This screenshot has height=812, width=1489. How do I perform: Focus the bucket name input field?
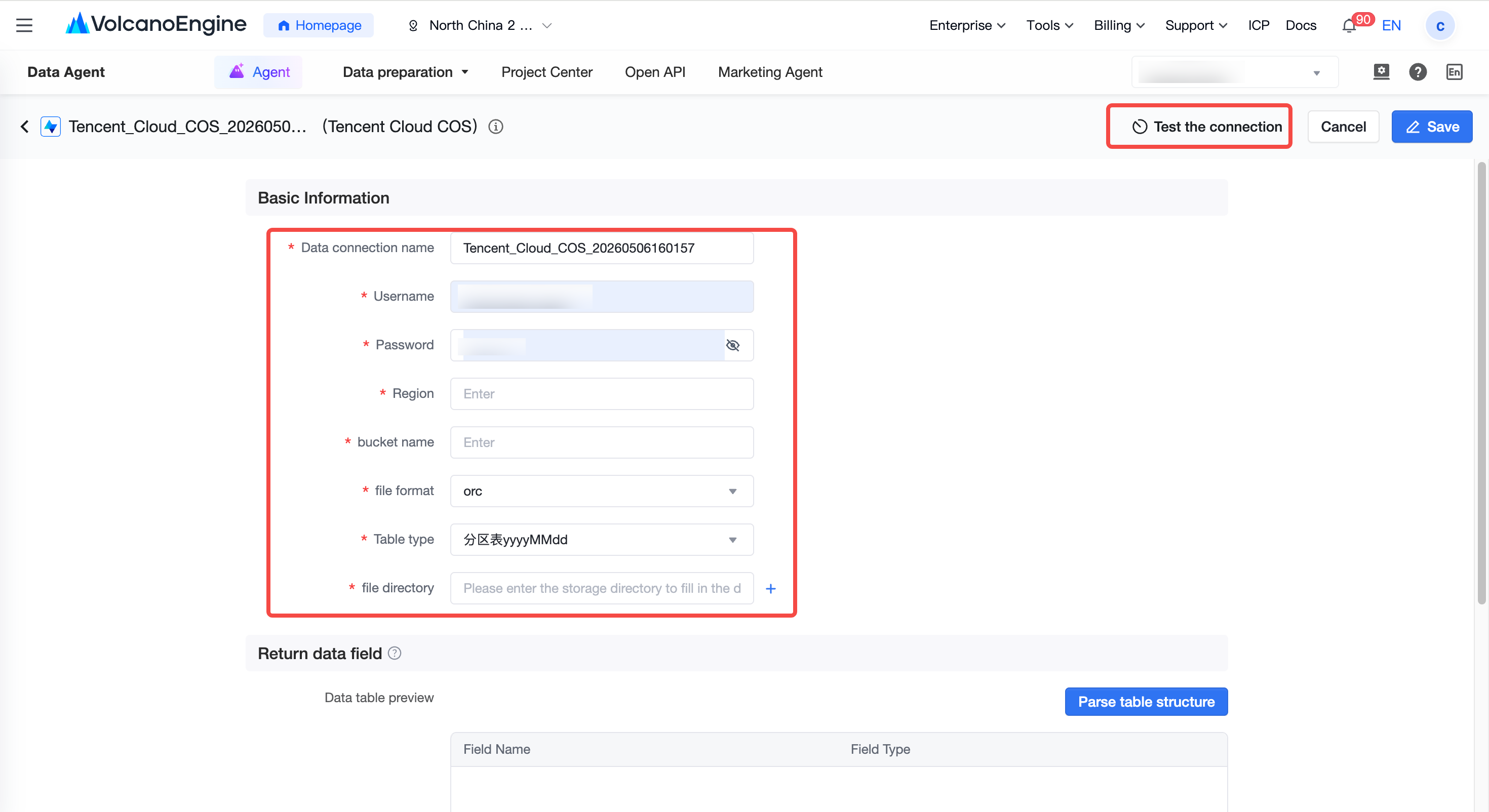pyautogui.click(x=601, y=442)
